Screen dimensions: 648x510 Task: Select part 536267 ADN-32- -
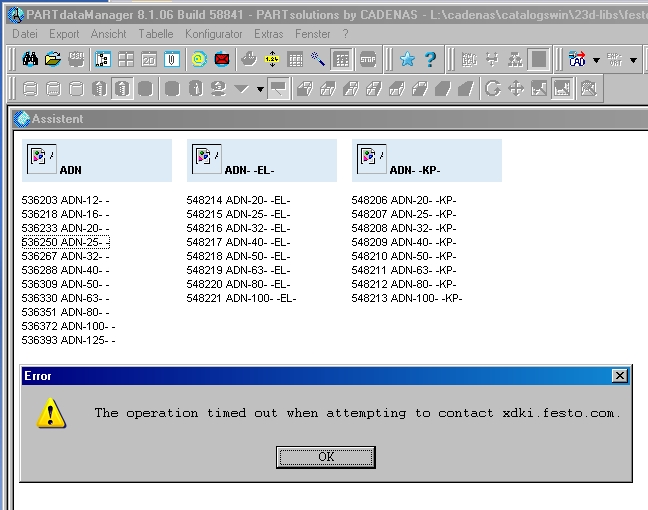[65, 256]
